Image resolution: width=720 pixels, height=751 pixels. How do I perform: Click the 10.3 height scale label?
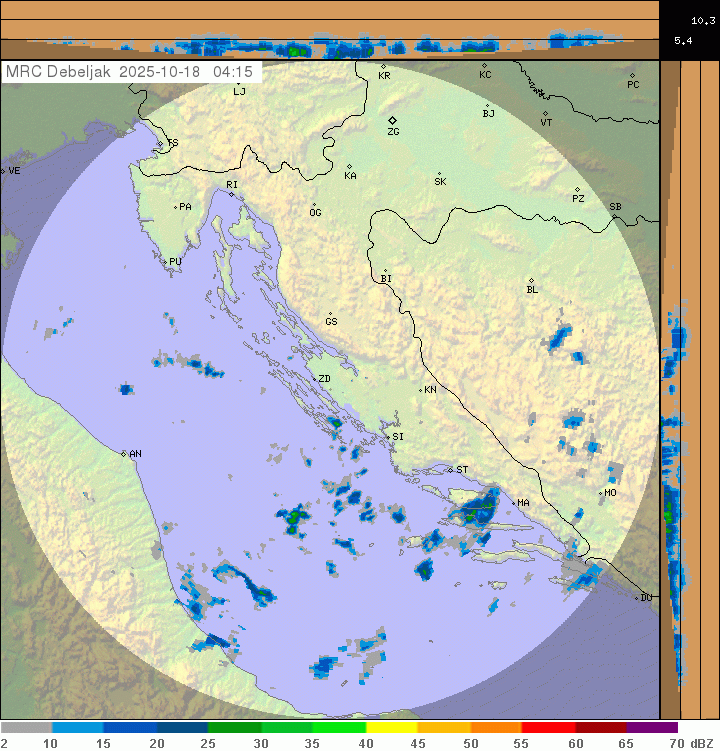[x=703, y=20]
